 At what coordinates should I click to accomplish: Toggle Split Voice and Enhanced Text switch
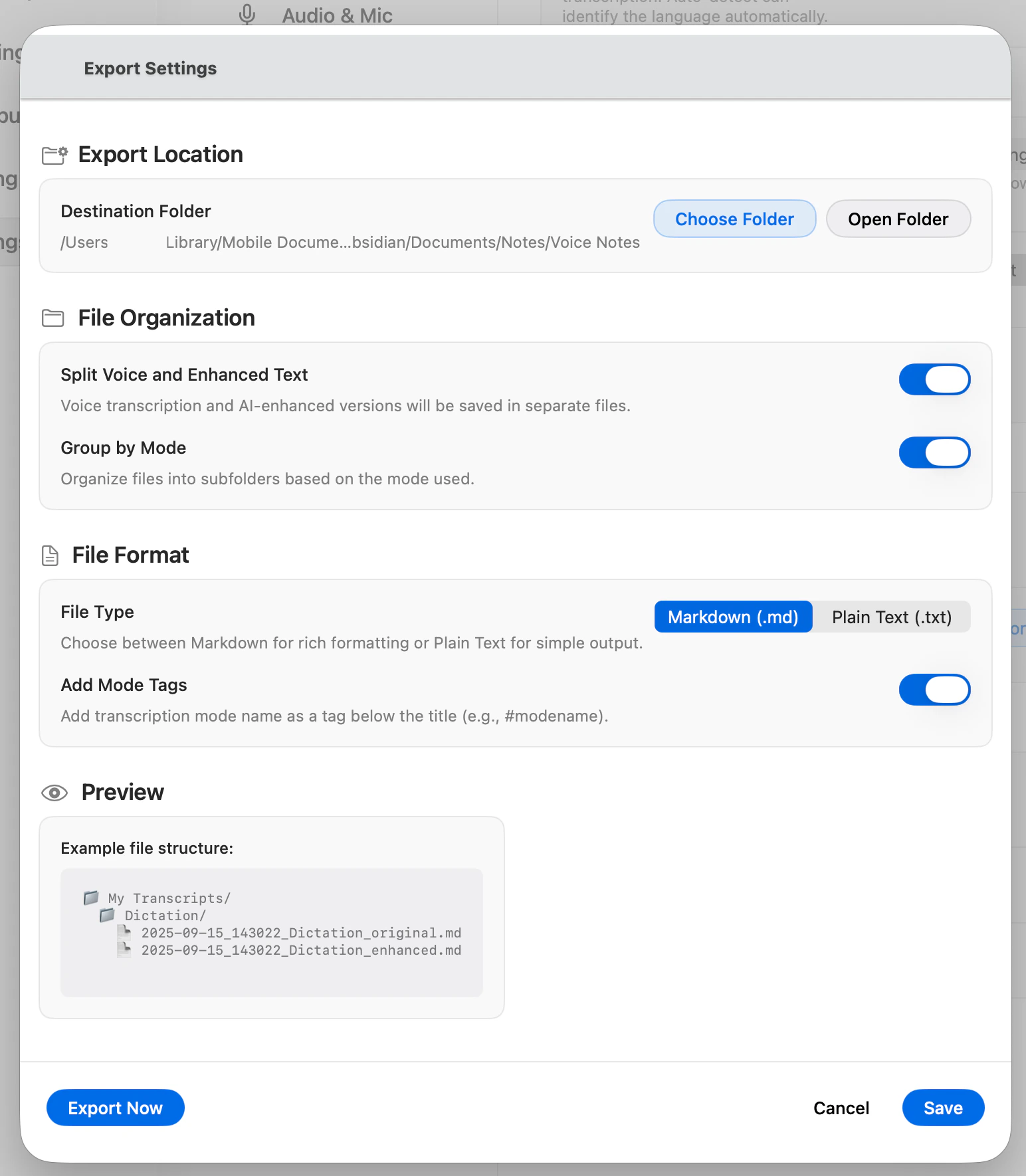(x=934, y=379)
